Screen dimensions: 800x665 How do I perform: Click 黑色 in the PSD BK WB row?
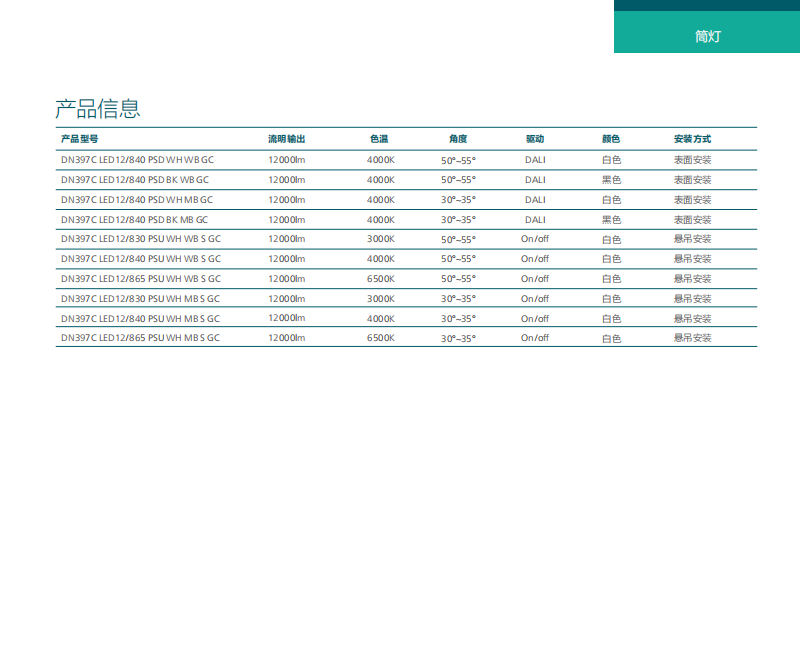pyautogui.click(x=611, y=180)
